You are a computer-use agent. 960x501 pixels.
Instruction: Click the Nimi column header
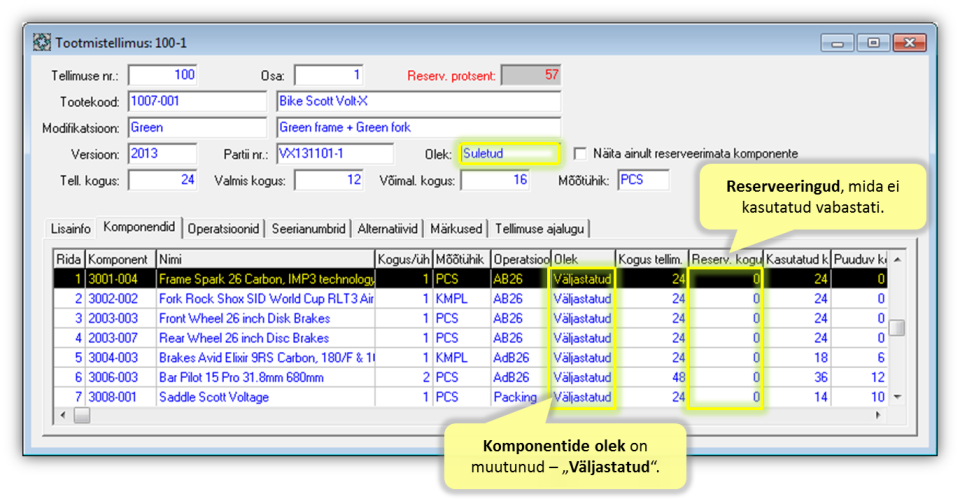coord(264,259)
